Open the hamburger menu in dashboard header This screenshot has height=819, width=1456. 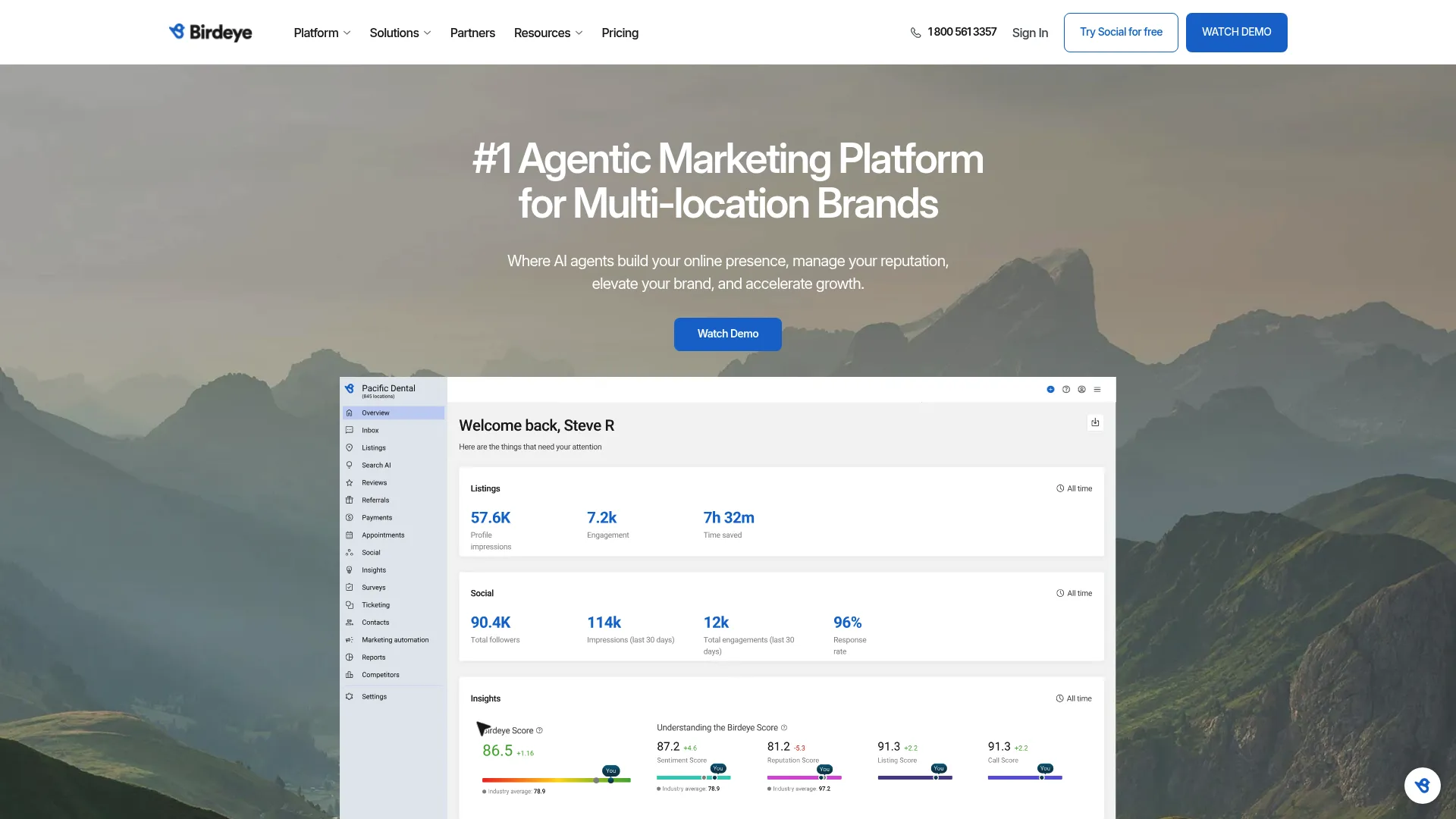coord(1097,389)
